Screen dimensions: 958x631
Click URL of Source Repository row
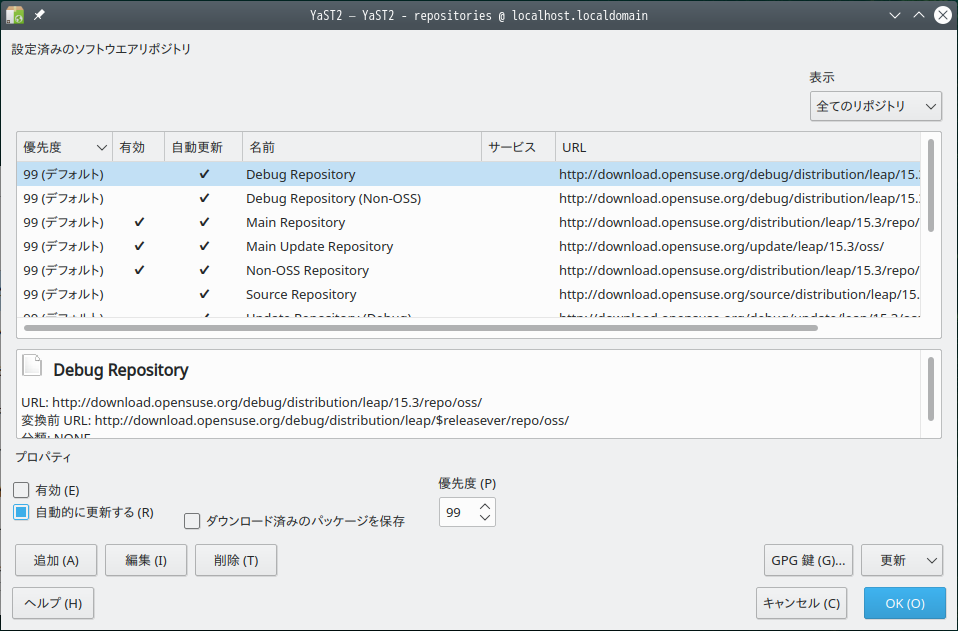click(739, 294)
